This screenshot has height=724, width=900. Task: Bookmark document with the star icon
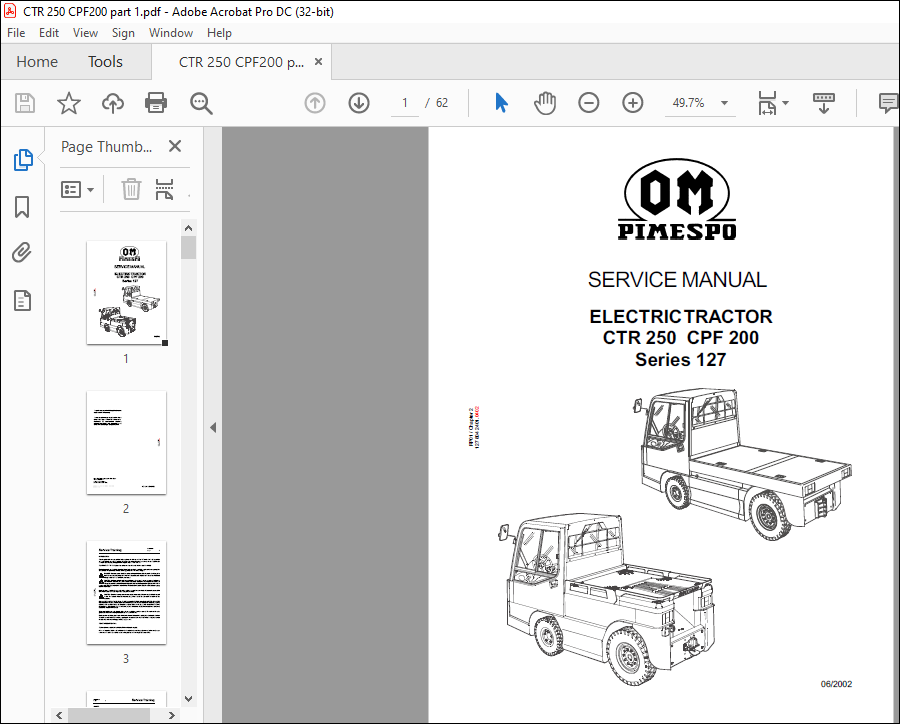point(69,103)
